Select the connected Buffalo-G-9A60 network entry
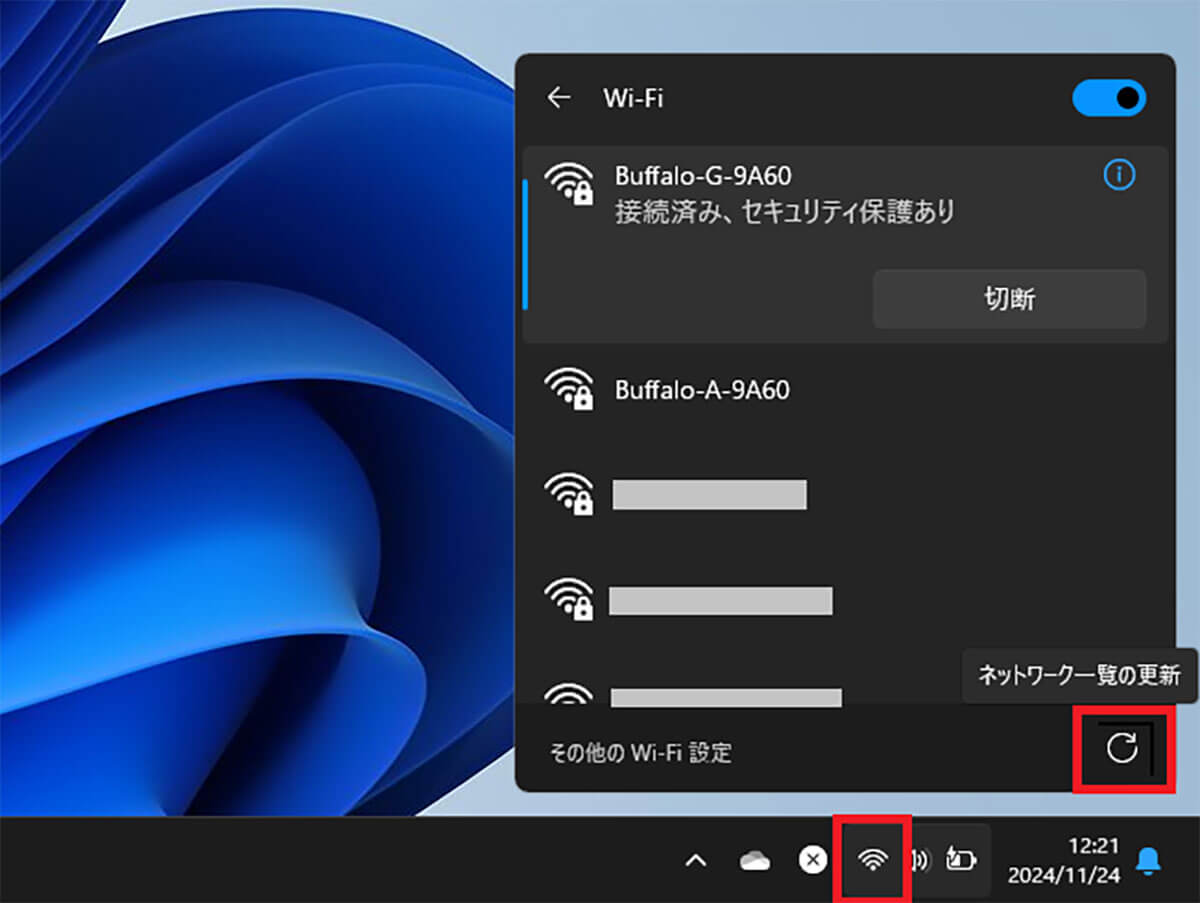 845,245
